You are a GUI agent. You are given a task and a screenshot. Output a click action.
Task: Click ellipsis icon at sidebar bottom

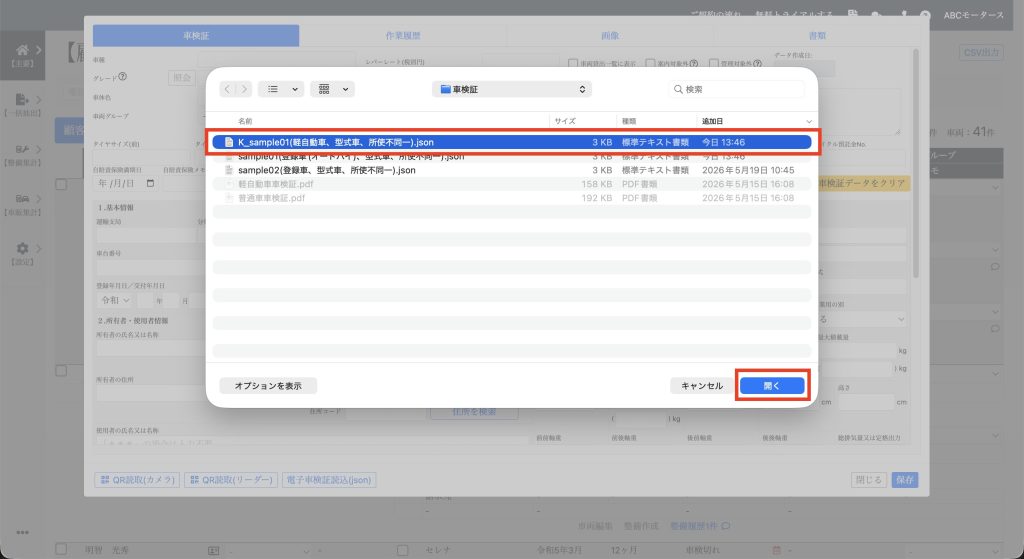click(22, 532)
